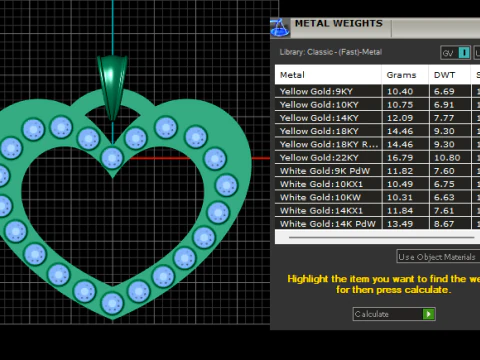Select the Yellow Gold:9KY row
The width and height of the screenshot is (480, 360).
pyautogui.click(x=377, y=91)
